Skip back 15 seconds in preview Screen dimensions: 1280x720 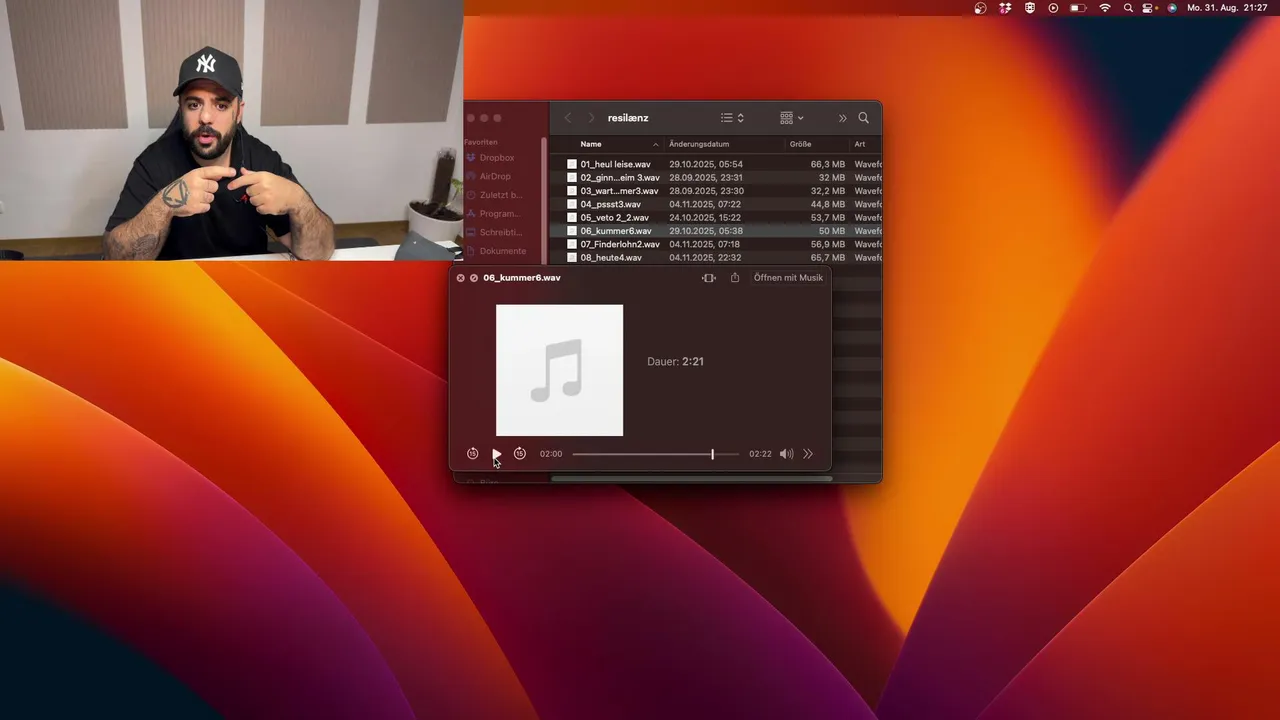[473, 454]
